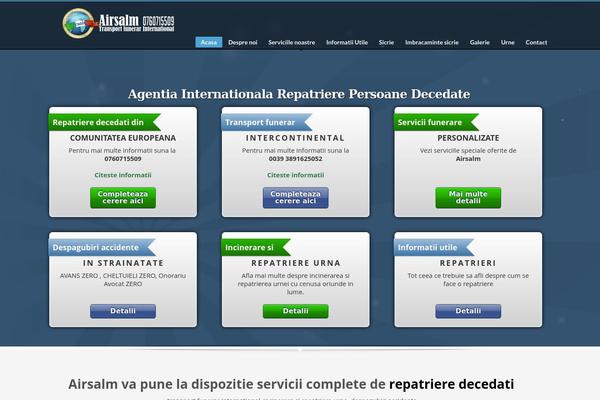Open the Acasa menu tab
Screen dimensions: 600x400
pyautogui.click(x=208, y=42)
